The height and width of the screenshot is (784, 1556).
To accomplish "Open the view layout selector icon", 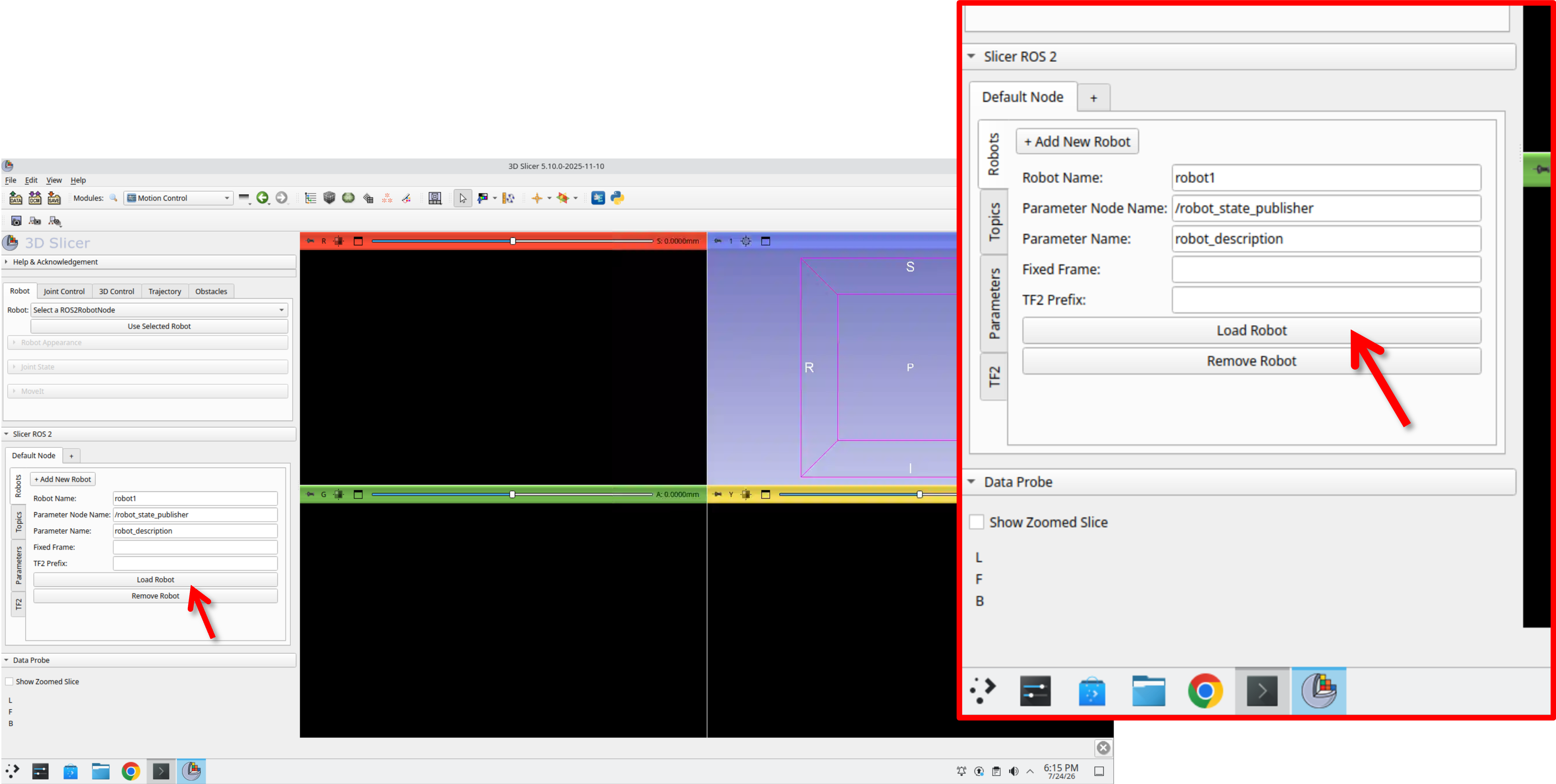I will tap(435, 198).
